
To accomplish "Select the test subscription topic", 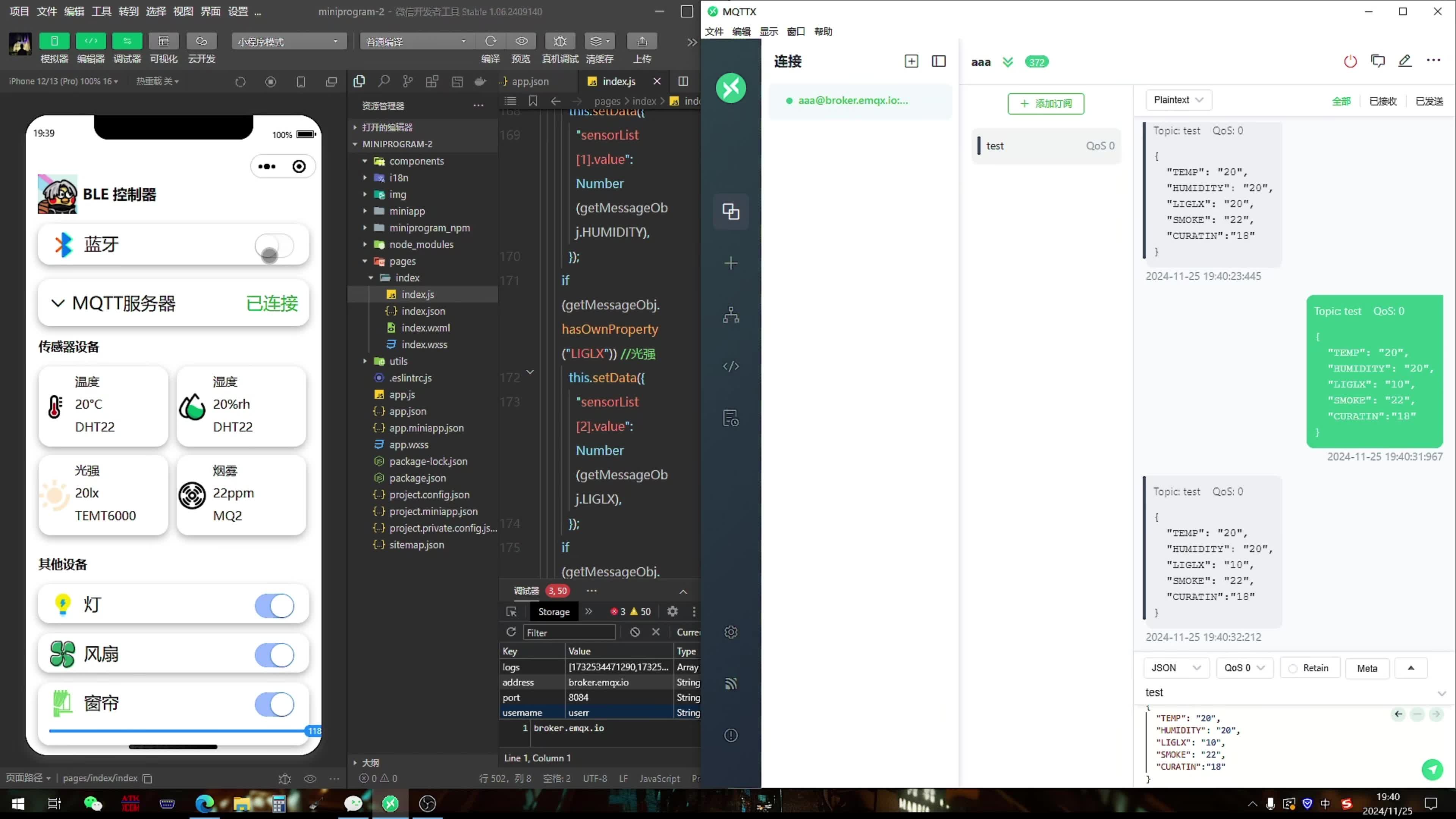I will tap(1046, 146).
